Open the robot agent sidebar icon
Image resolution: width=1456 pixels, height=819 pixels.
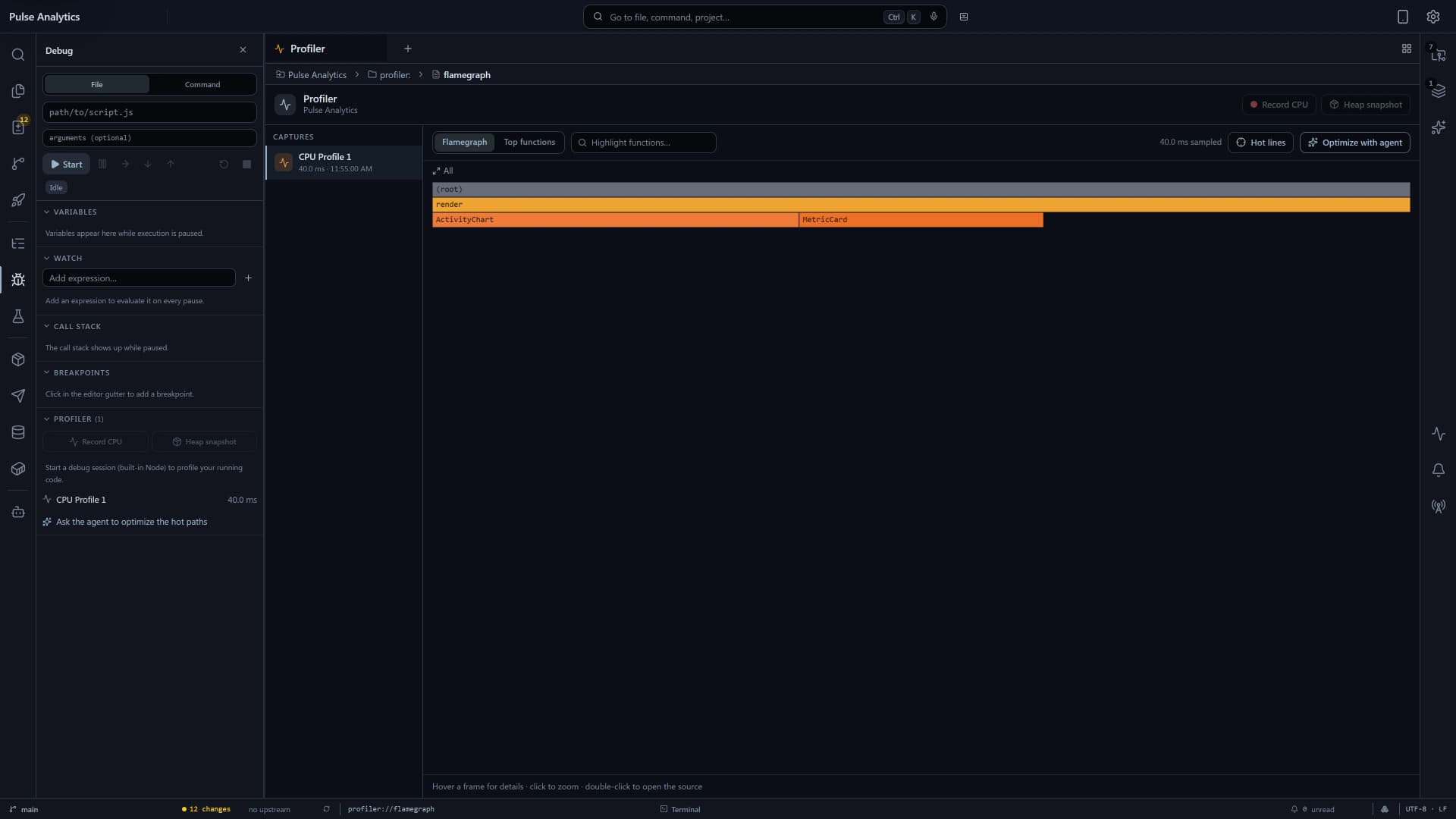coord(18,512)
